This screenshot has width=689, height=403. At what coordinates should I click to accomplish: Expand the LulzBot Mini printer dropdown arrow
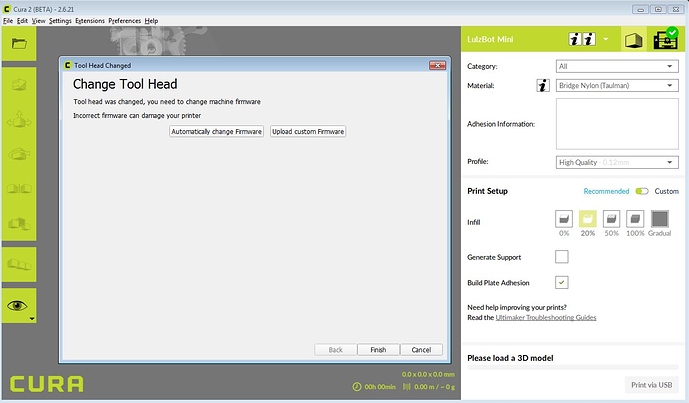tap(606, 39)
